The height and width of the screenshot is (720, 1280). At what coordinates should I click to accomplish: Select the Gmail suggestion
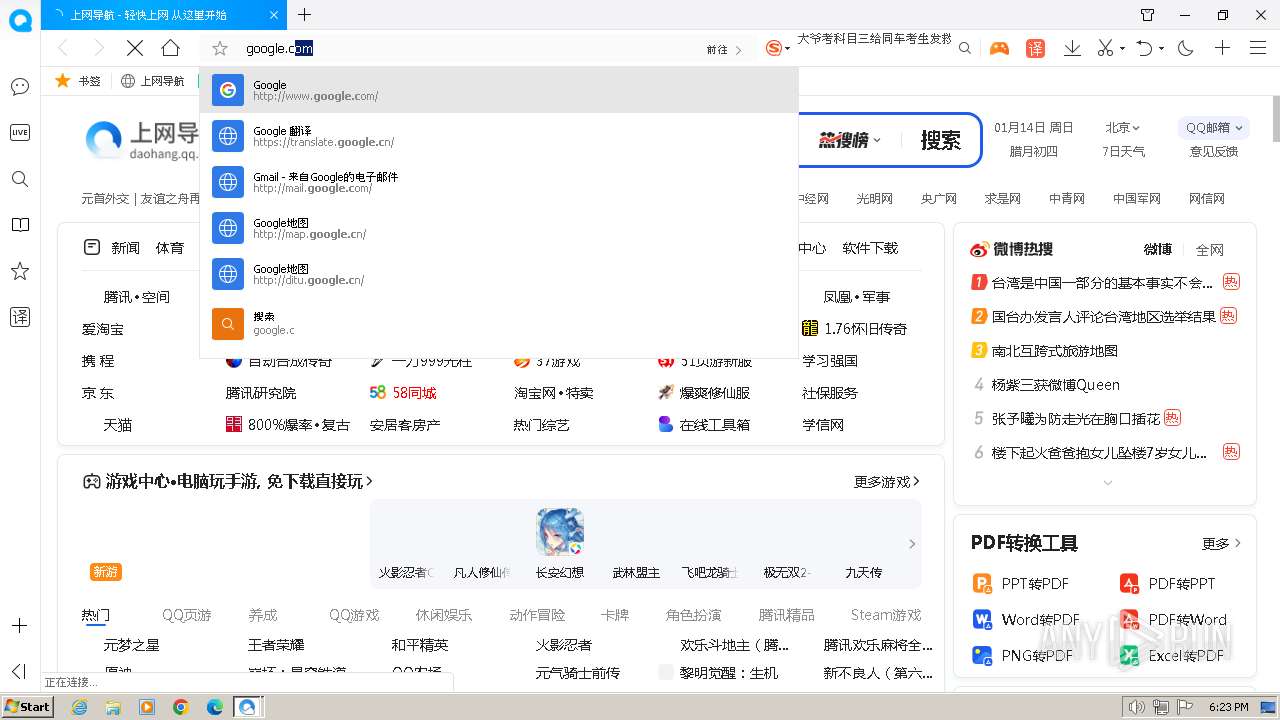click(x=499, y=182)
